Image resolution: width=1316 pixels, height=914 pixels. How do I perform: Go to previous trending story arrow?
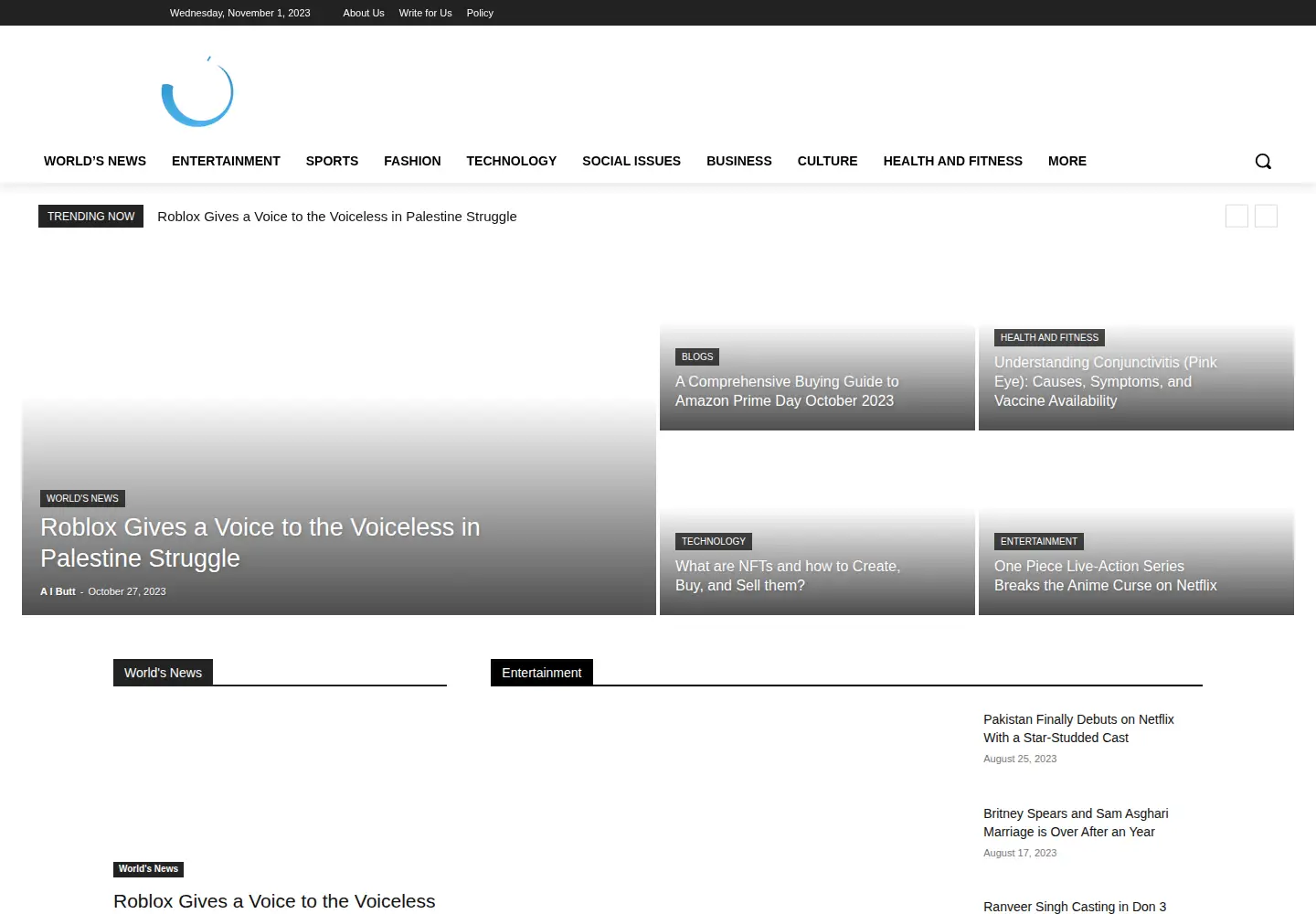click(1236, 216)
